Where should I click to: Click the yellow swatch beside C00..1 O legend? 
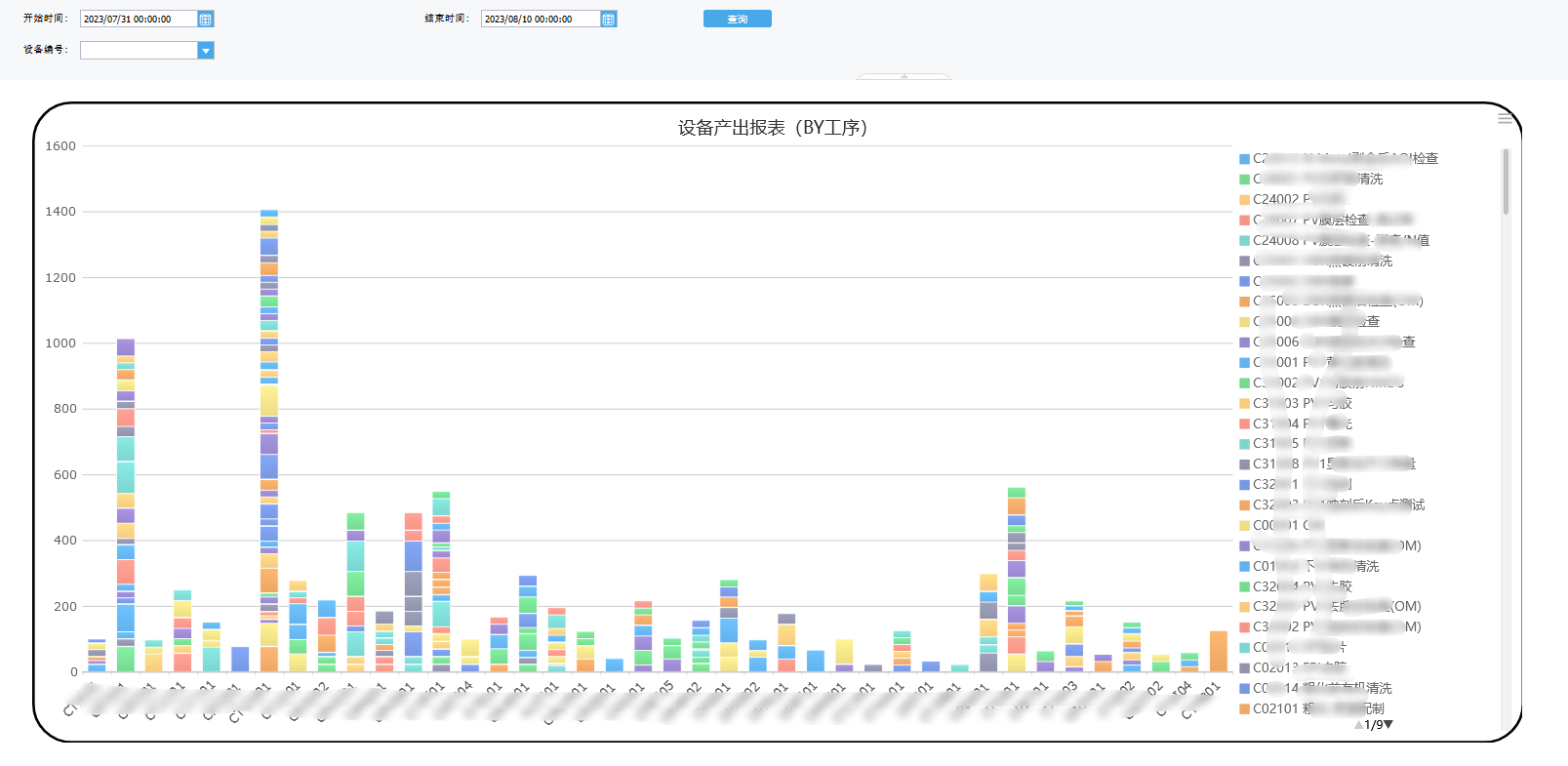1244,525
